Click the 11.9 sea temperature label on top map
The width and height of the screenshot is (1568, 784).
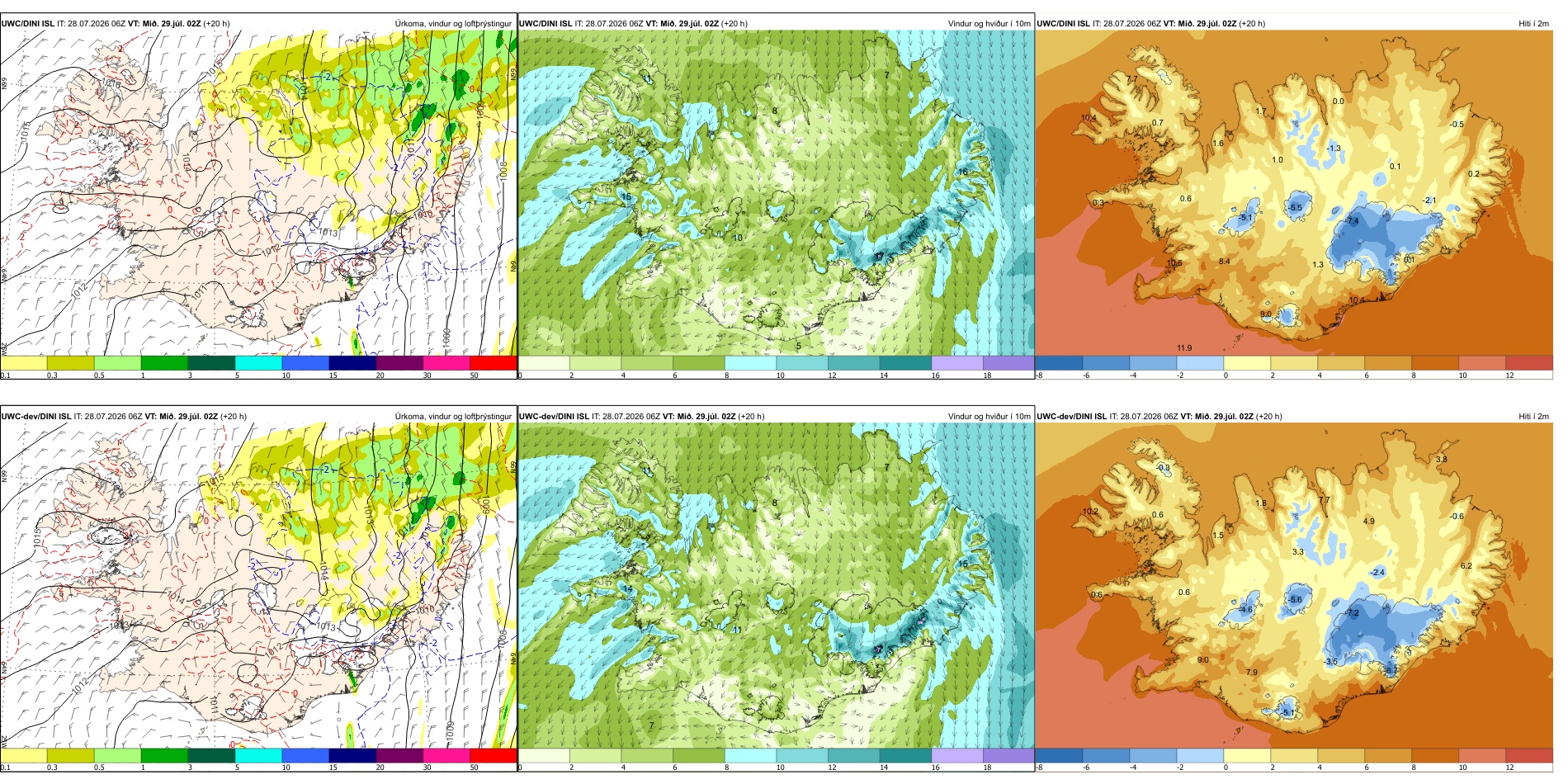(x=1184, y=348)
